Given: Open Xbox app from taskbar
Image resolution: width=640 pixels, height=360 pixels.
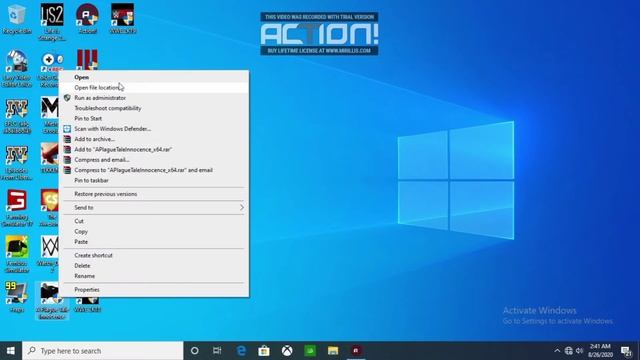Looking at the screenshot, I should coord(287,351).
